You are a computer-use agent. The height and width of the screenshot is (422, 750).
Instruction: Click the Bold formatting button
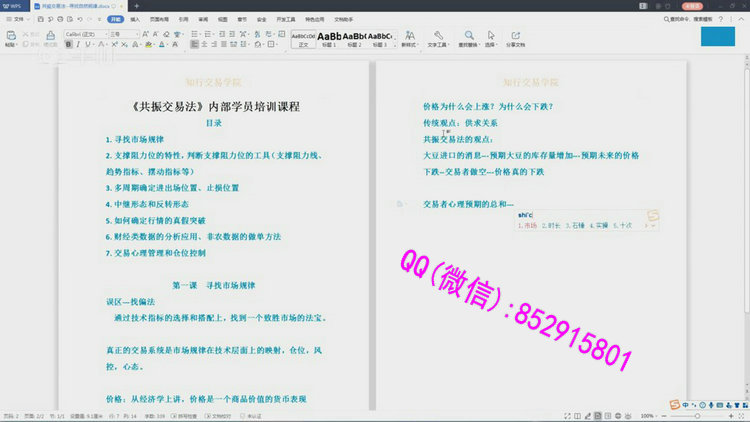(69, 45)
